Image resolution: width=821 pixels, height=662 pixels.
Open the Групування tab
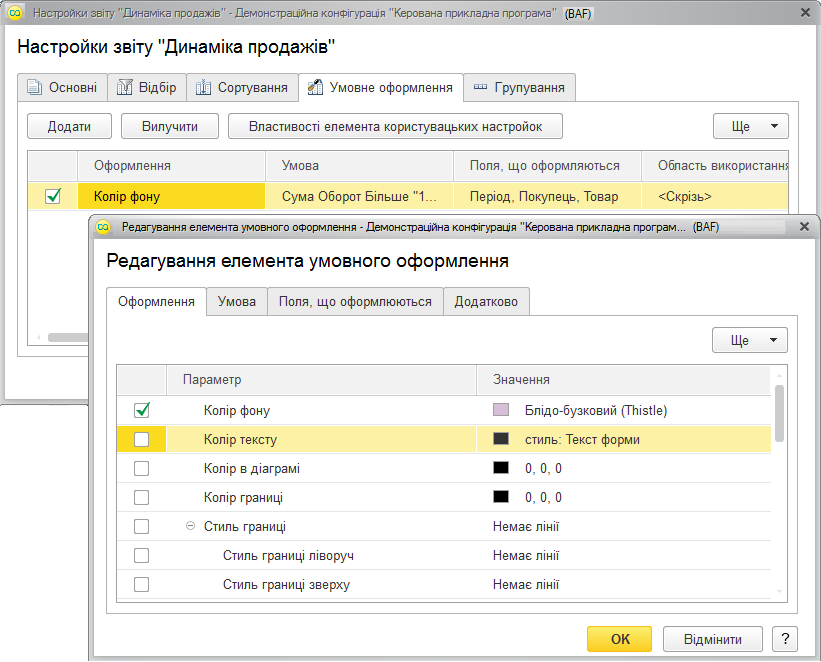tap(519, 87)
